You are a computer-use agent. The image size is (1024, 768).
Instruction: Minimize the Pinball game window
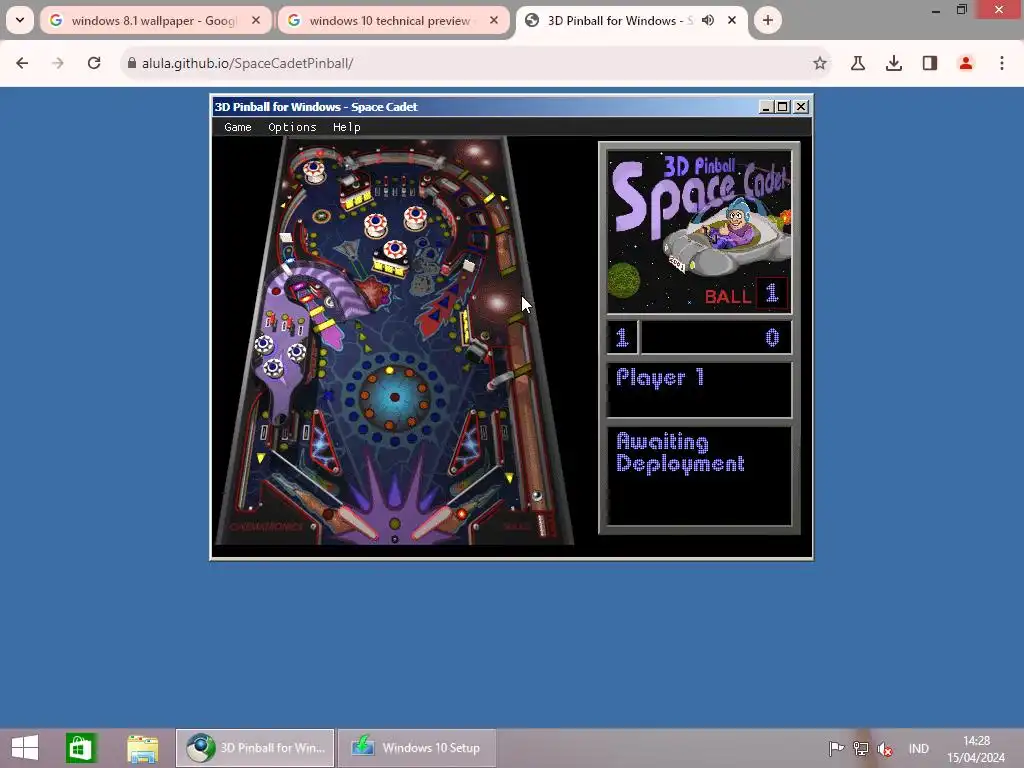(766, 107)
